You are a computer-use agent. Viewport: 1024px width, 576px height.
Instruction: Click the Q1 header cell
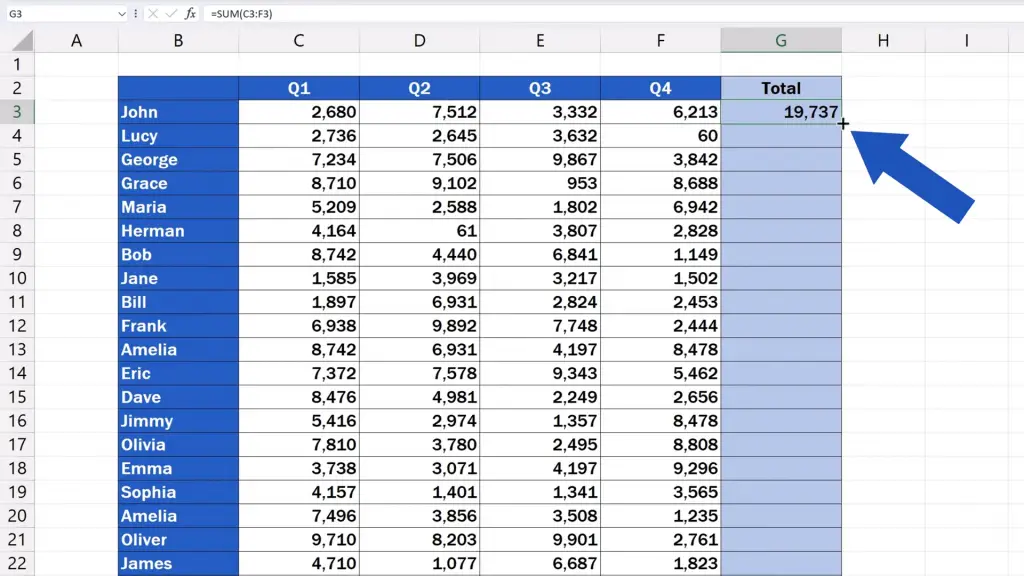pyautogui.click(x=298, y=88)
